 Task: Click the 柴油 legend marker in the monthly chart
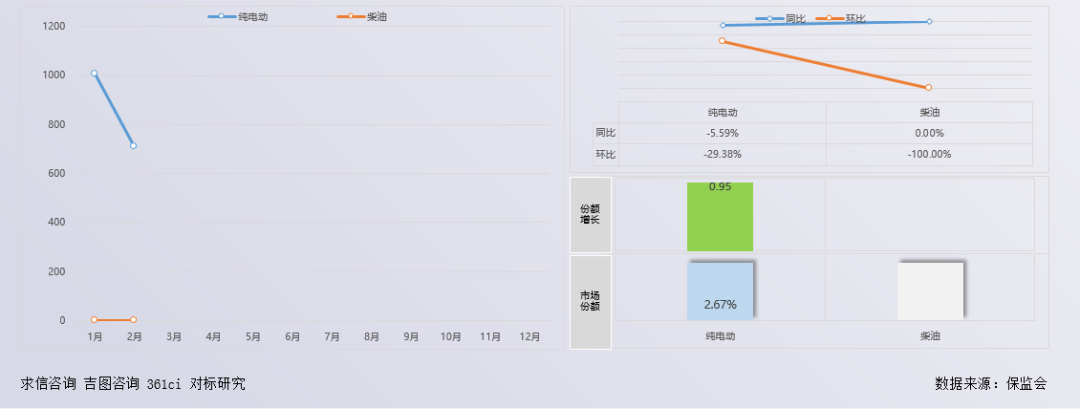click(x=351, y=16)
